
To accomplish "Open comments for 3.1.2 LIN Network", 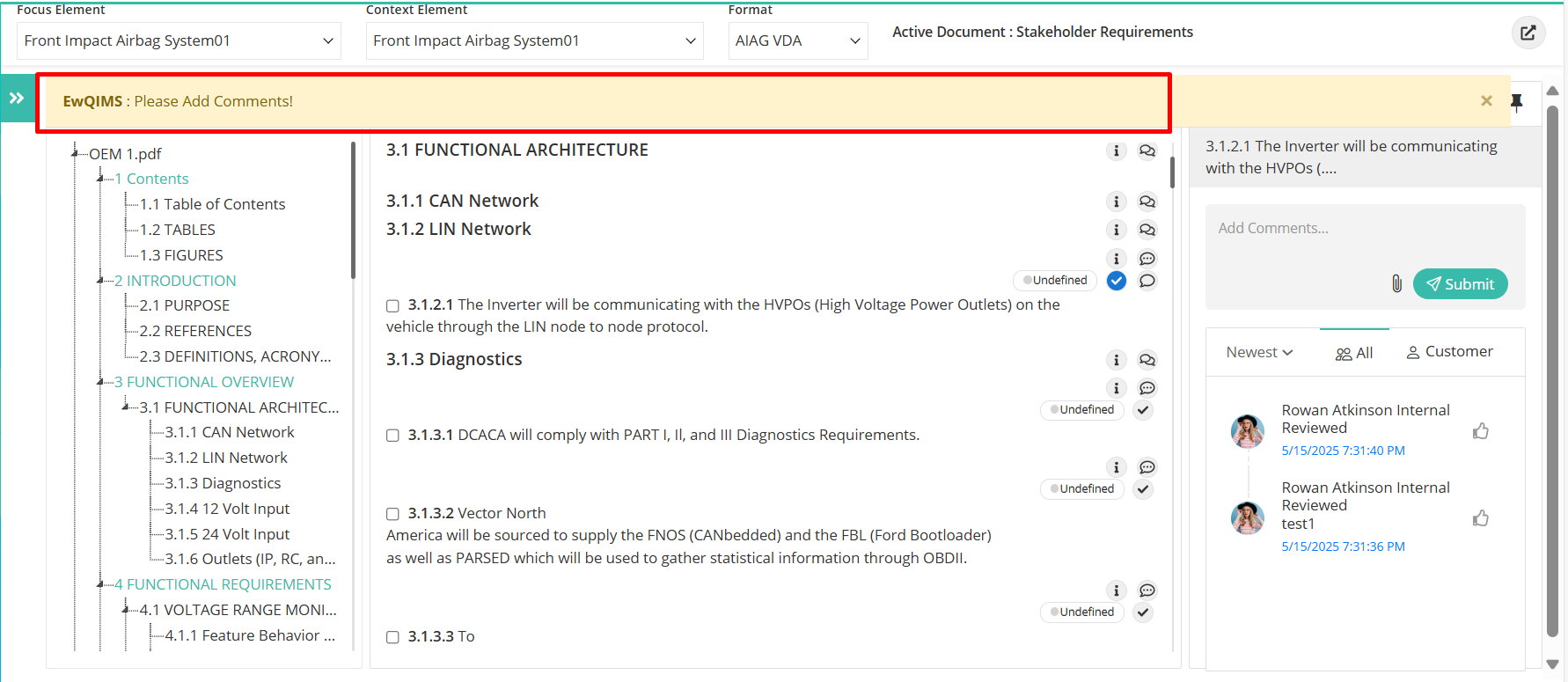I will (x=1147, y=230).
